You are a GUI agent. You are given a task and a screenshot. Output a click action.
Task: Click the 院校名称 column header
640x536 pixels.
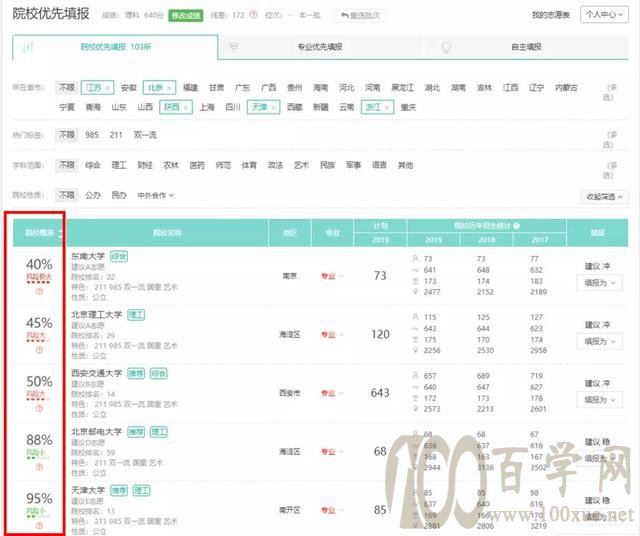click(167, 233)
